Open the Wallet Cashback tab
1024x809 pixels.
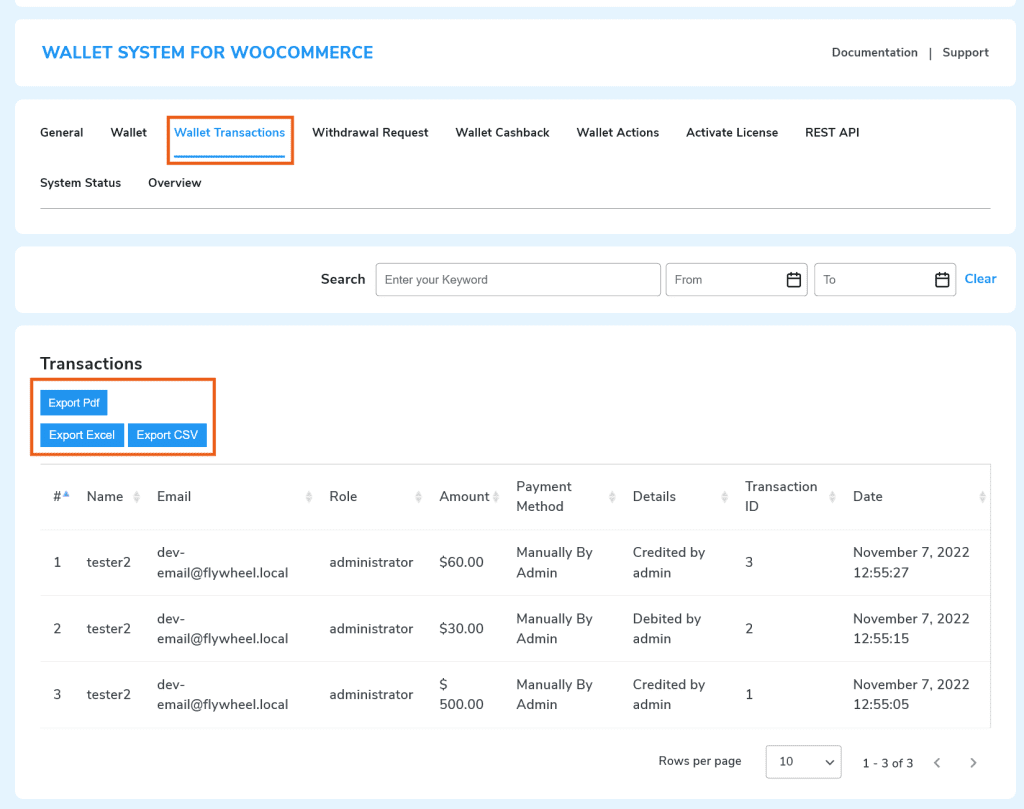(x=502, y=132)
